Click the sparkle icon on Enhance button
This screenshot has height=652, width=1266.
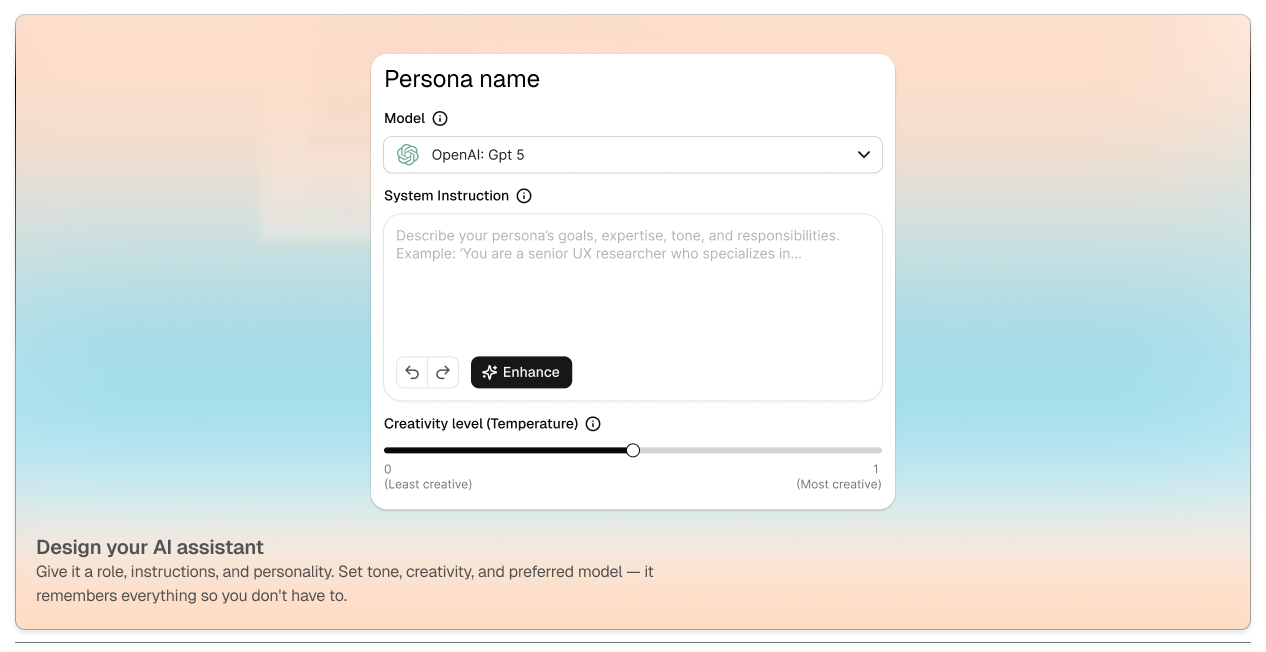coord(489,372)
